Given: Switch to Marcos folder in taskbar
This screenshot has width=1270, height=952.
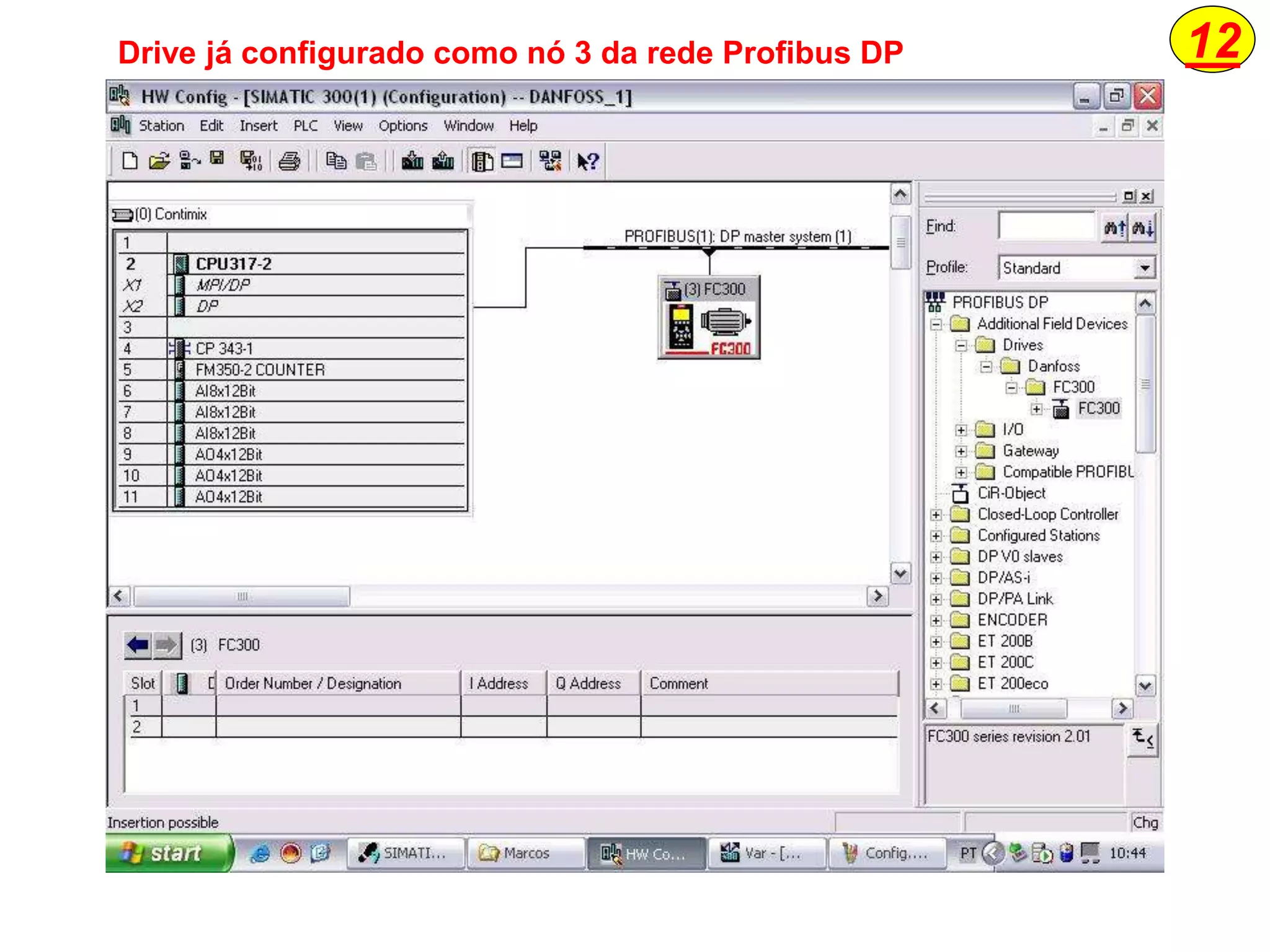Looking at the screenshot, I should pos(526,853).
